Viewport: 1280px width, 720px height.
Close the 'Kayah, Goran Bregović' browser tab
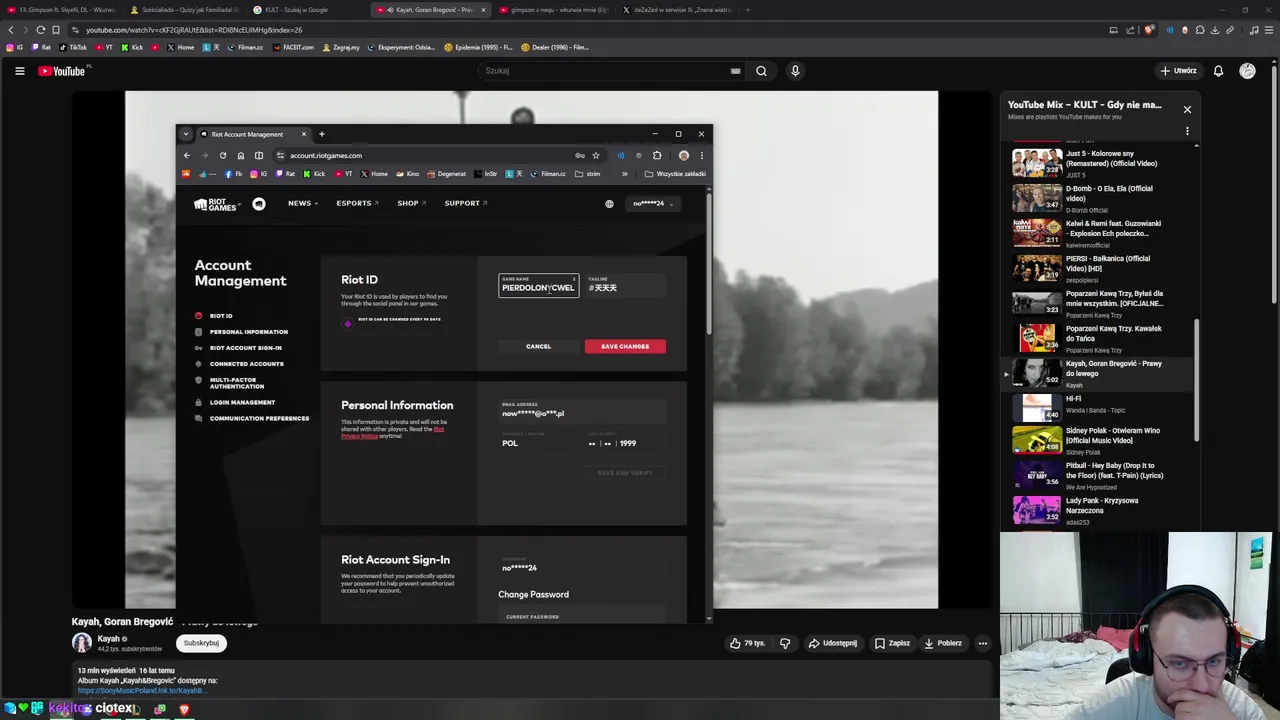[483, 10]
